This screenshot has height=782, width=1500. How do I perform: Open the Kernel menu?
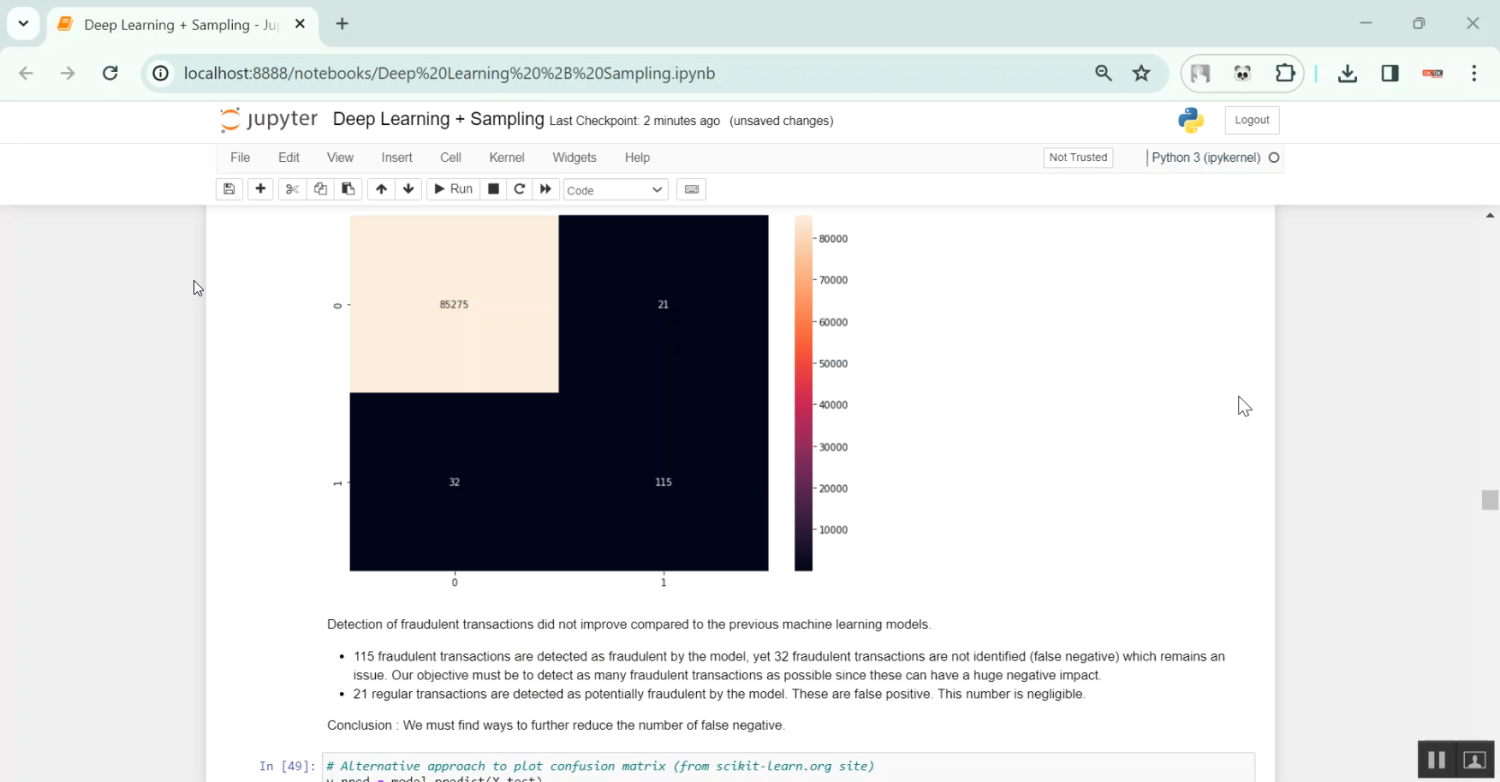pyautogui.click(x=506, y=157)
